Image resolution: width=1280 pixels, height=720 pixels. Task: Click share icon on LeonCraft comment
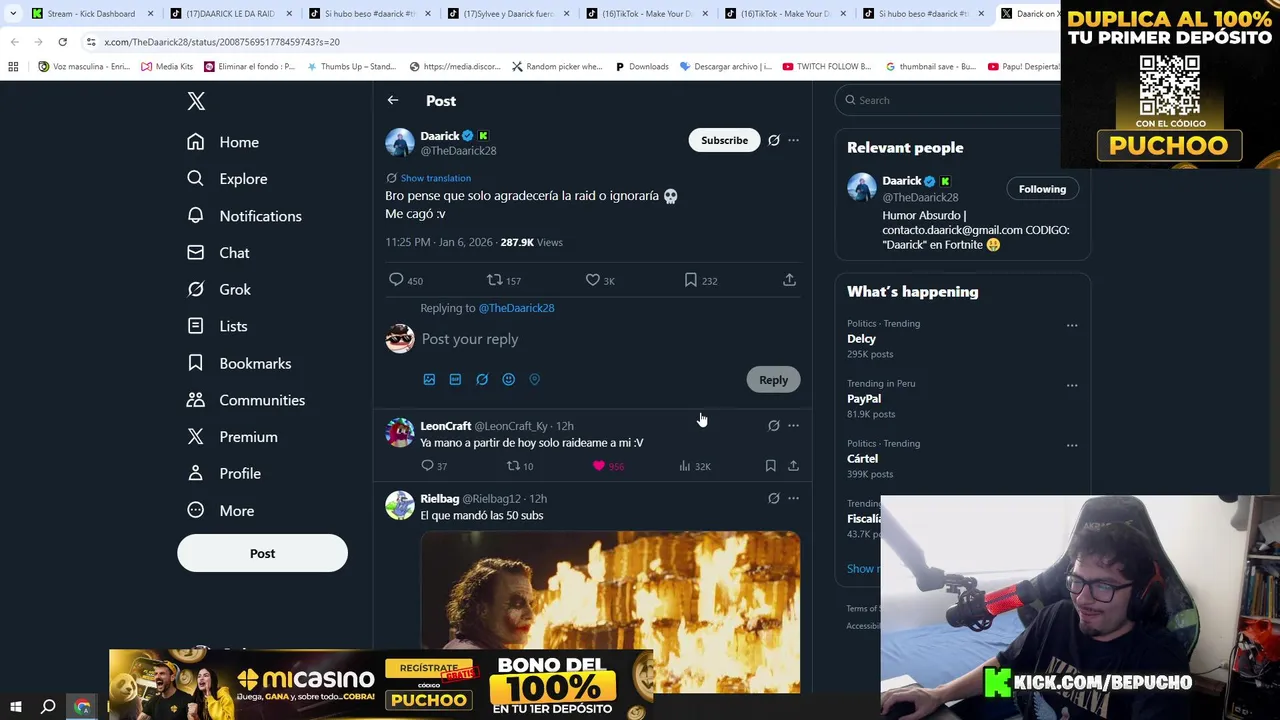tap(793, 466)
